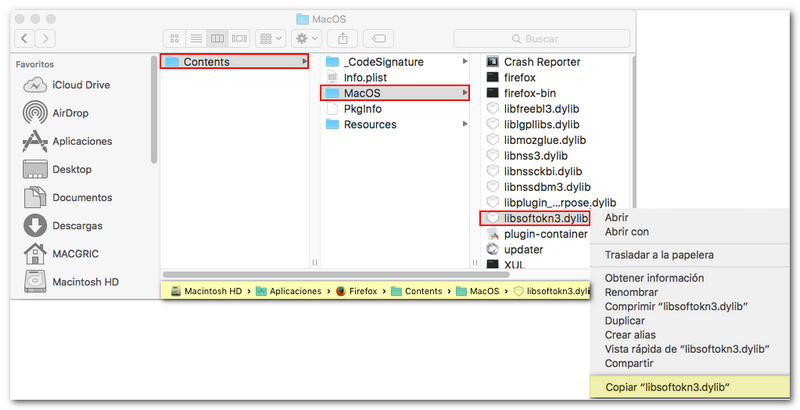Switch to list view in toolbar
The image size is (800, 410).
pos(196,38)
